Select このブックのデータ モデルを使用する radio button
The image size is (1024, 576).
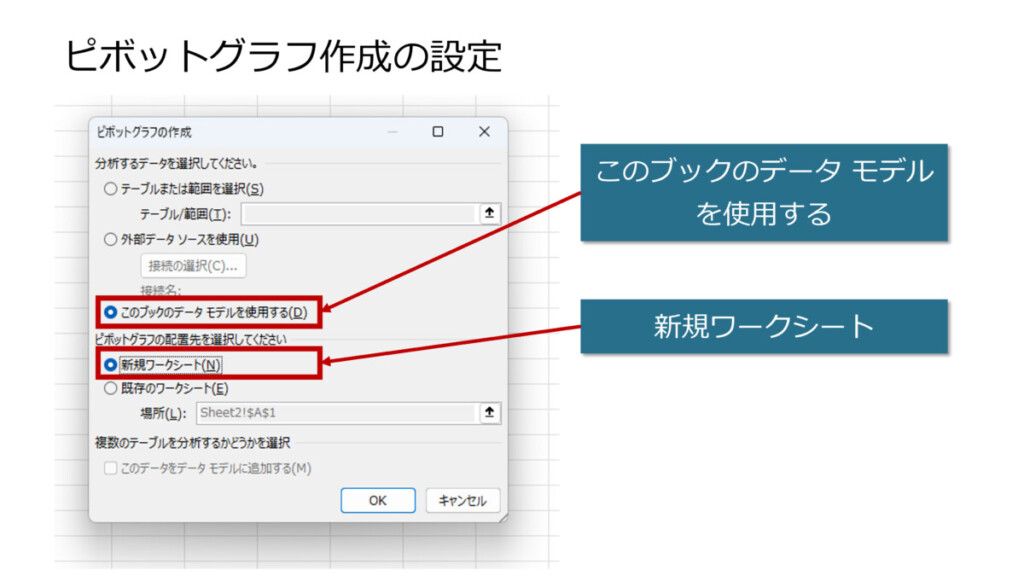[110, 313]
